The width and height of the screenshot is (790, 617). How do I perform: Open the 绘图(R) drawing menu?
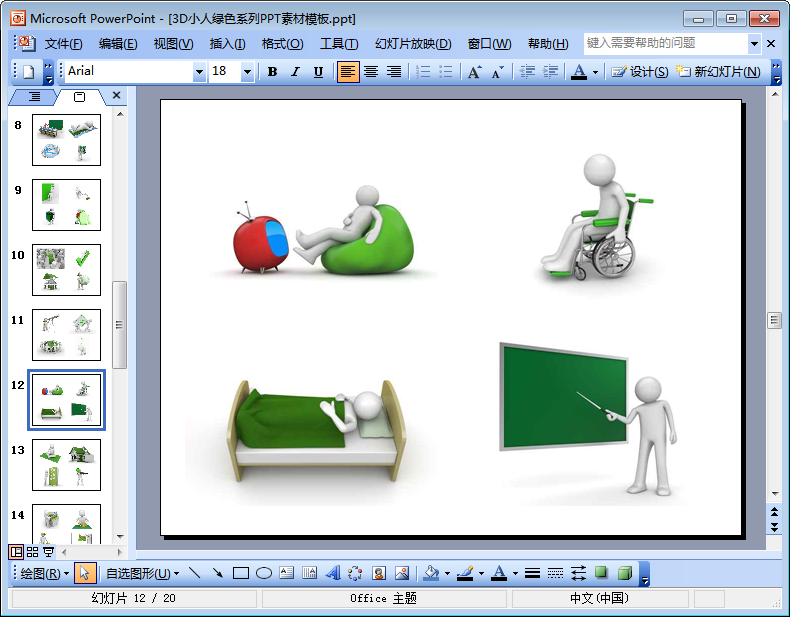click(44, 574)
